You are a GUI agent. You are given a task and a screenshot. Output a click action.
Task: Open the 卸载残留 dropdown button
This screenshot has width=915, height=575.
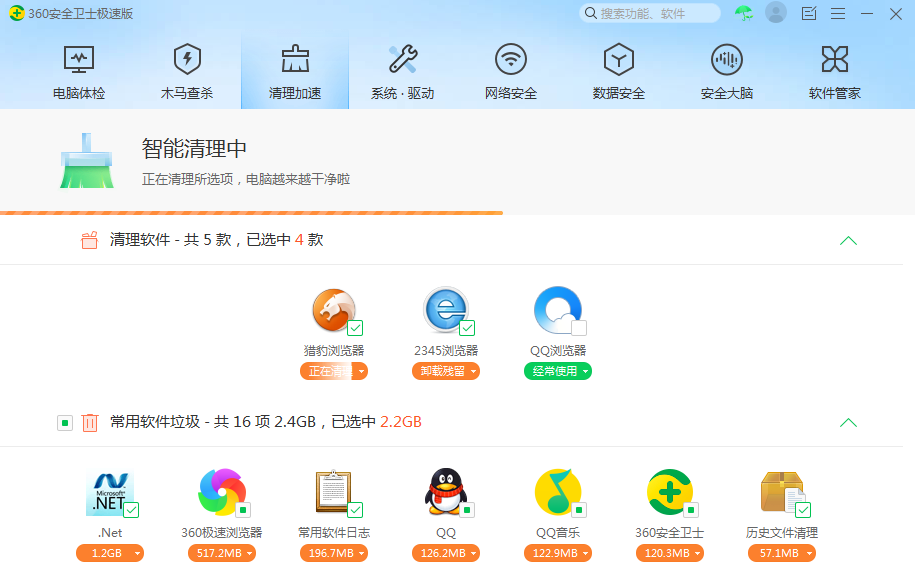pyautogui.click(x=446, y=371)
